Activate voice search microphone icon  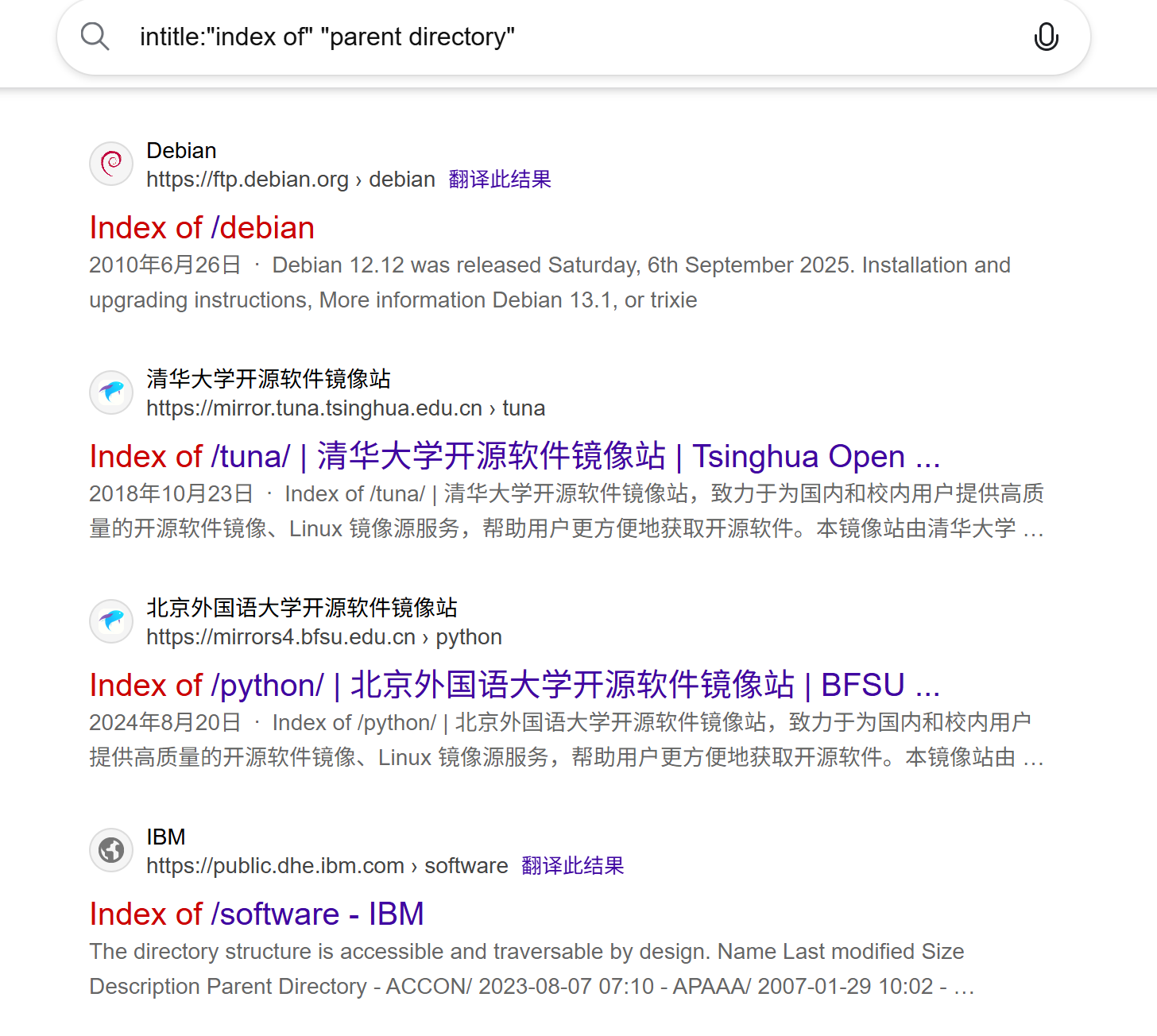click(x=1046, y=37)
